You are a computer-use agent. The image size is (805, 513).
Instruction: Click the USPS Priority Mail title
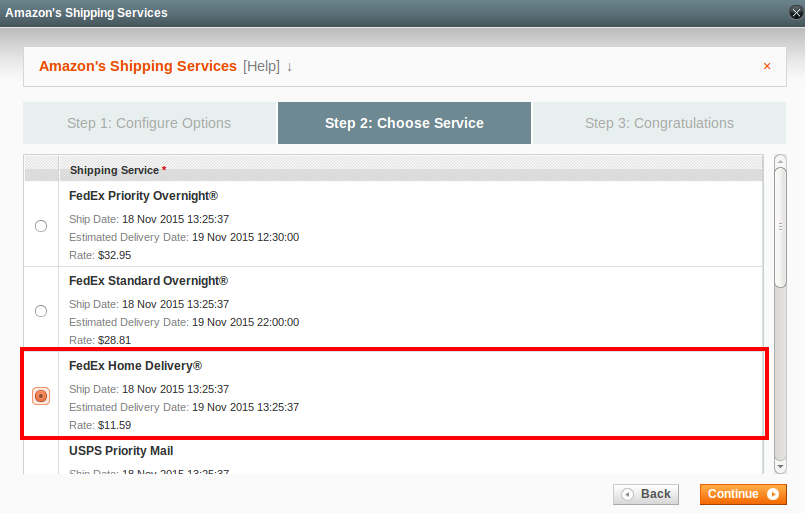click(121, 451)
